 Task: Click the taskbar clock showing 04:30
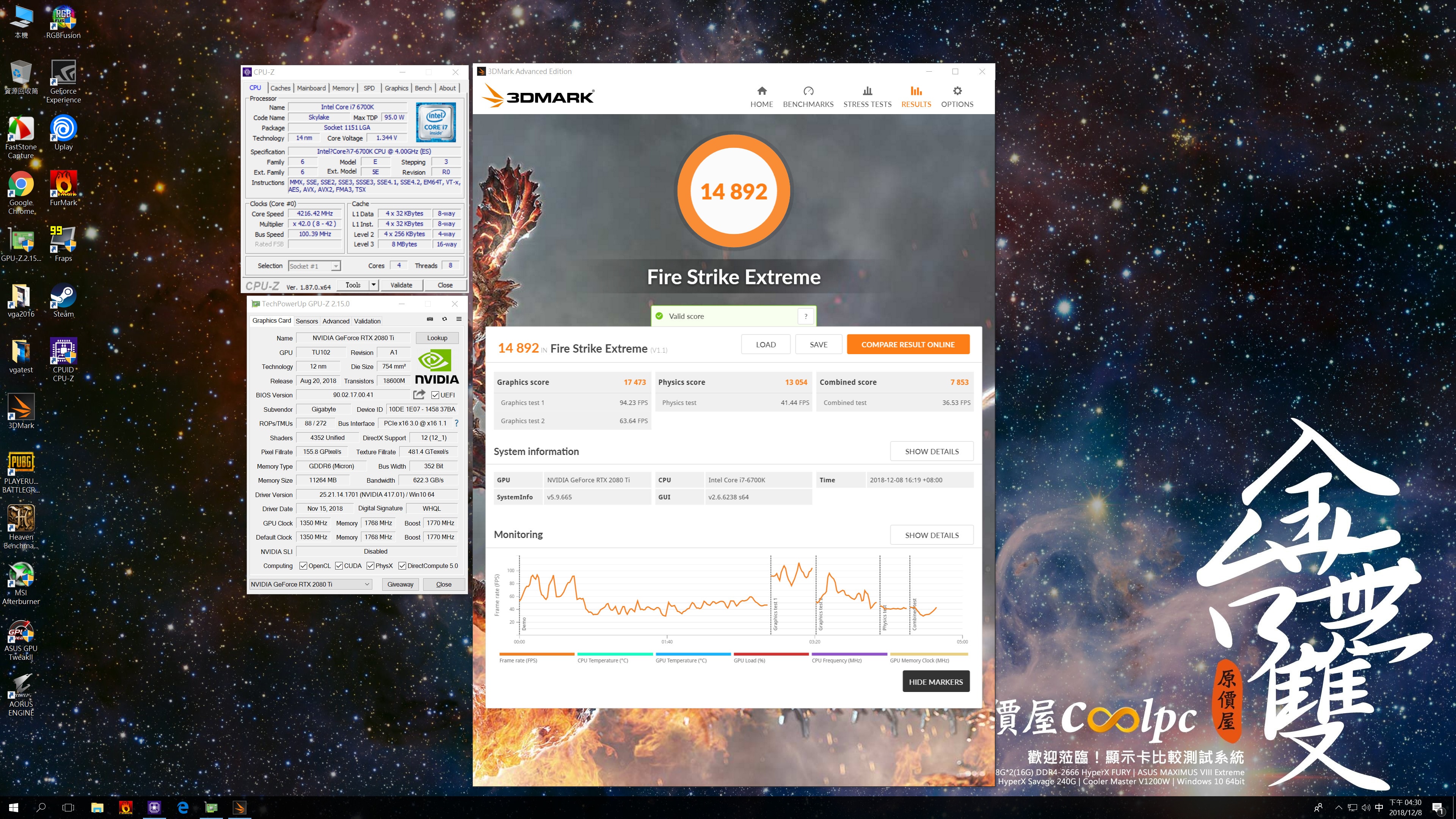1405,808
